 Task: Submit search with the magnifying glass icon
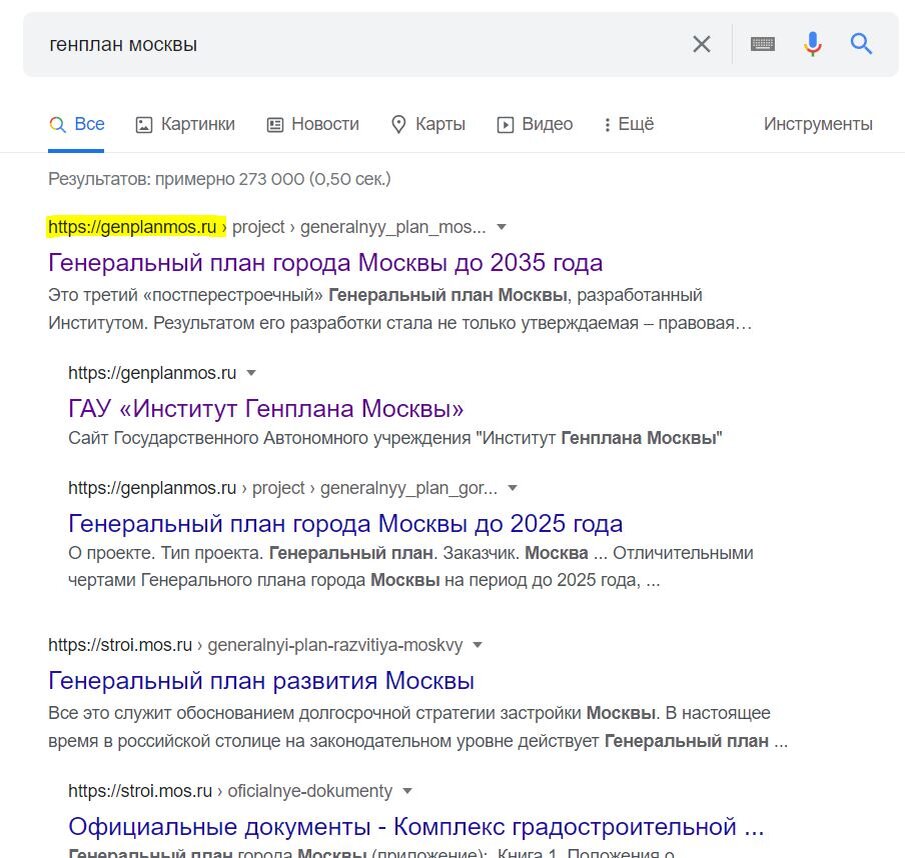pyautogui.click(x=861, y=44)
